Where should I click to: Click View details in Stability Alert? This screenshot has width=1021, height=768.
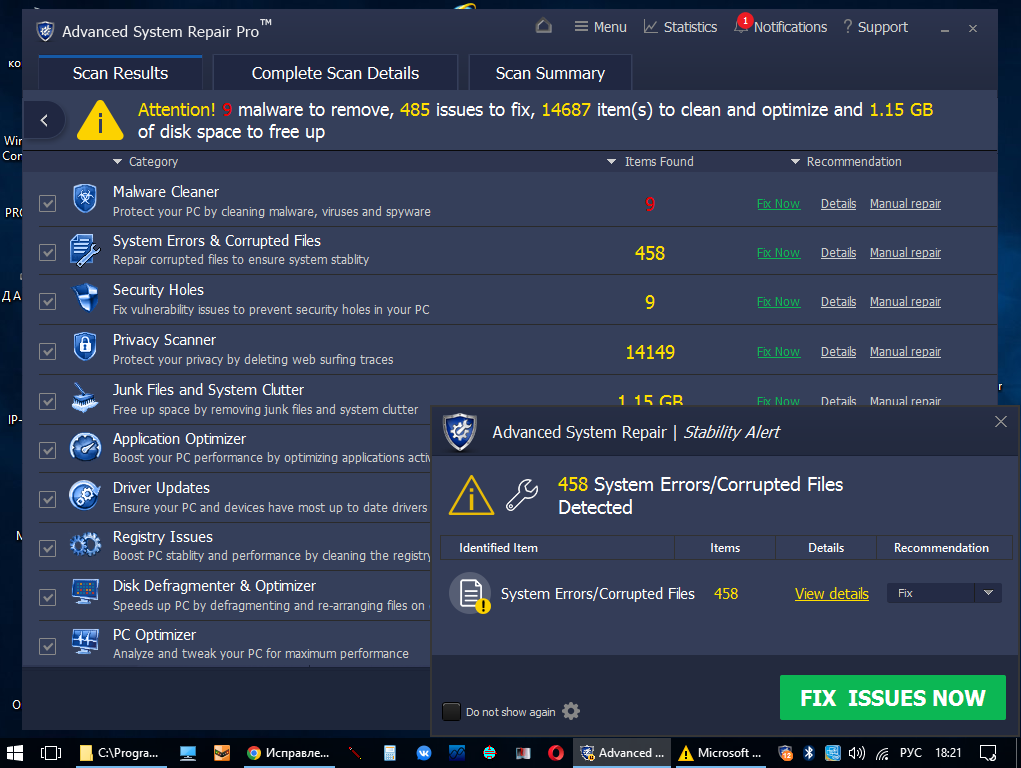pyautogui.click(x=832, y=594)
